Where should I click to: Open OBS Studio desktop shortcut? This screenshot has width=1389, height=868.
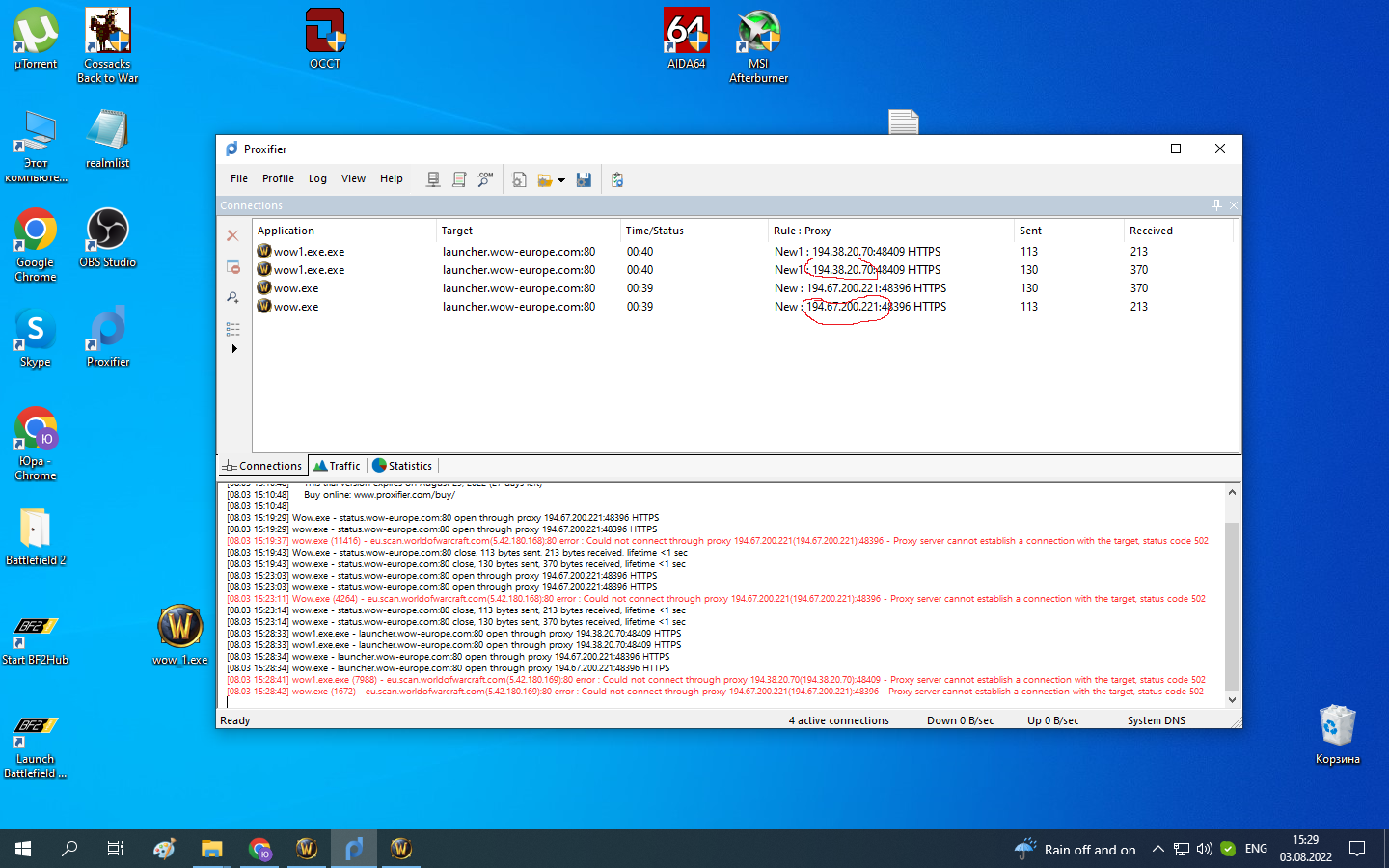pyautogui.click(x=107, y=238)
